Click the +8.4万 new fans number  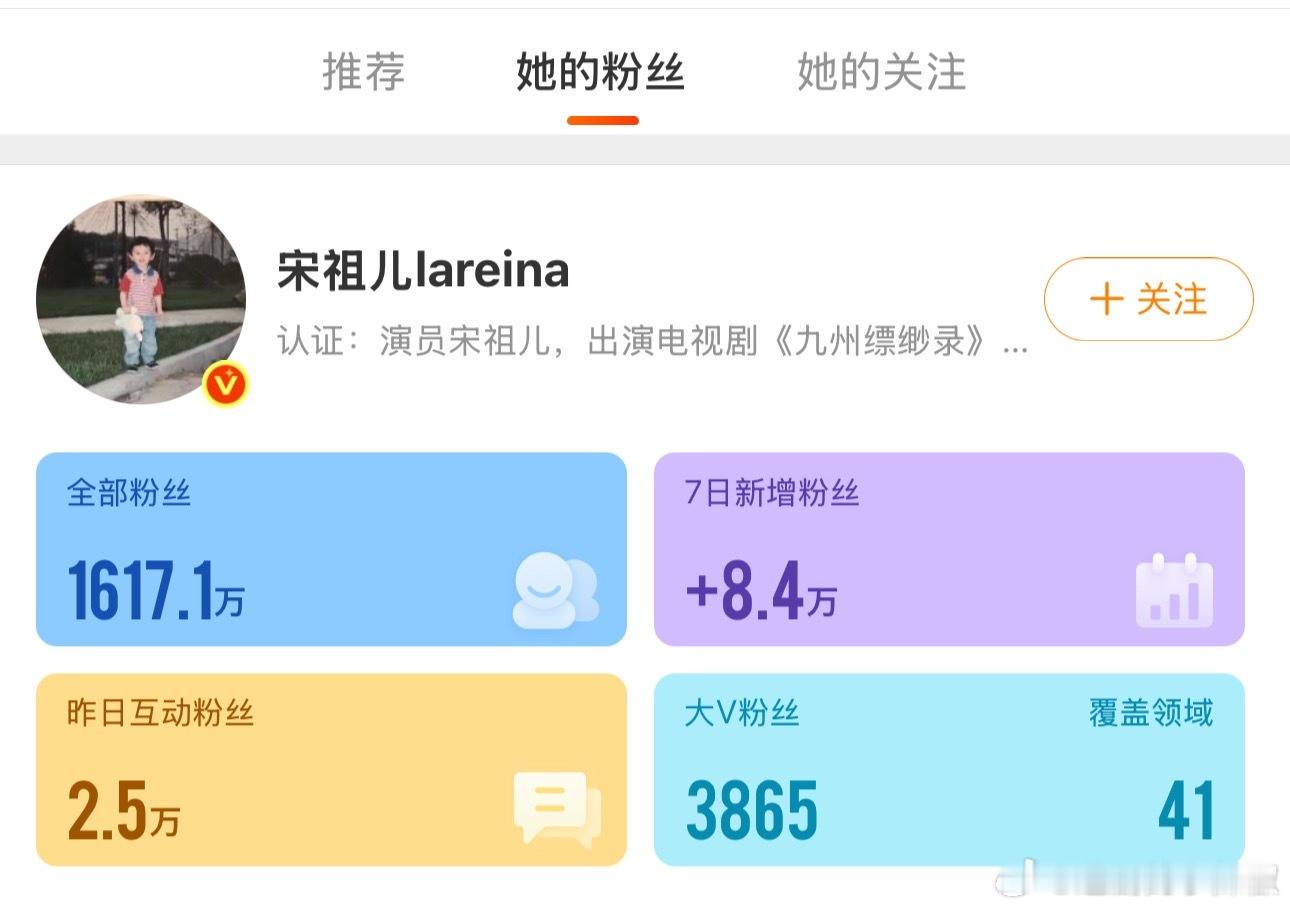click(x=761, y=591)
